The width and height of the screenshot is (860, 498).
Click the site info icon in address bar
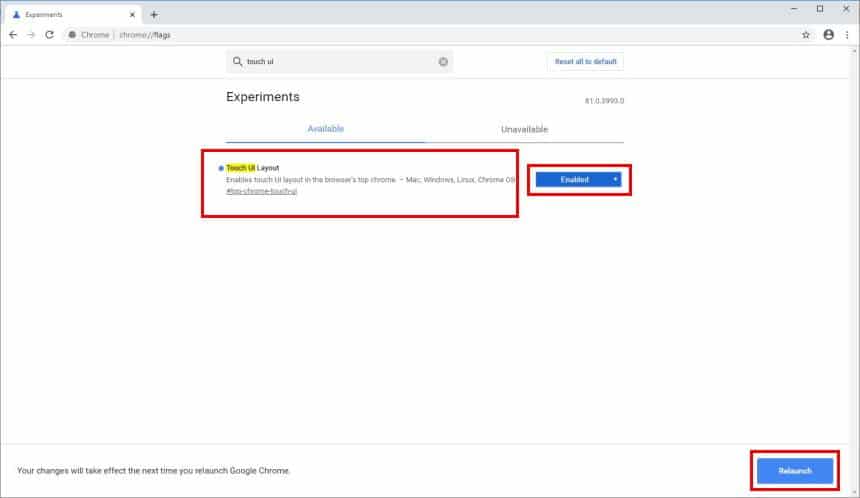pos(72,35)
